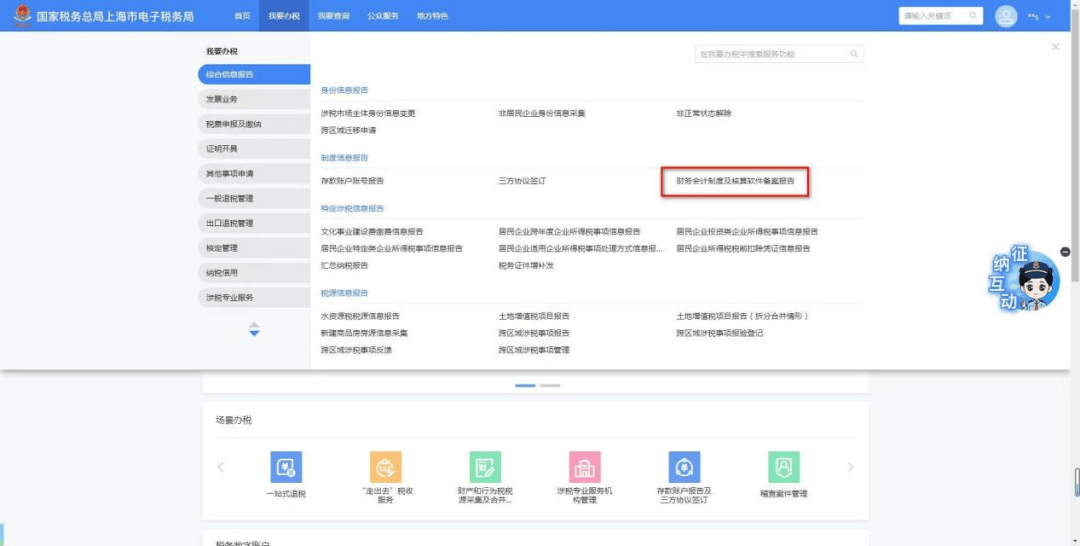The height and width of the screenshot is (546, 1080).
Task: Open the "走出去"税收服务 icon
Action: (386, 467)
